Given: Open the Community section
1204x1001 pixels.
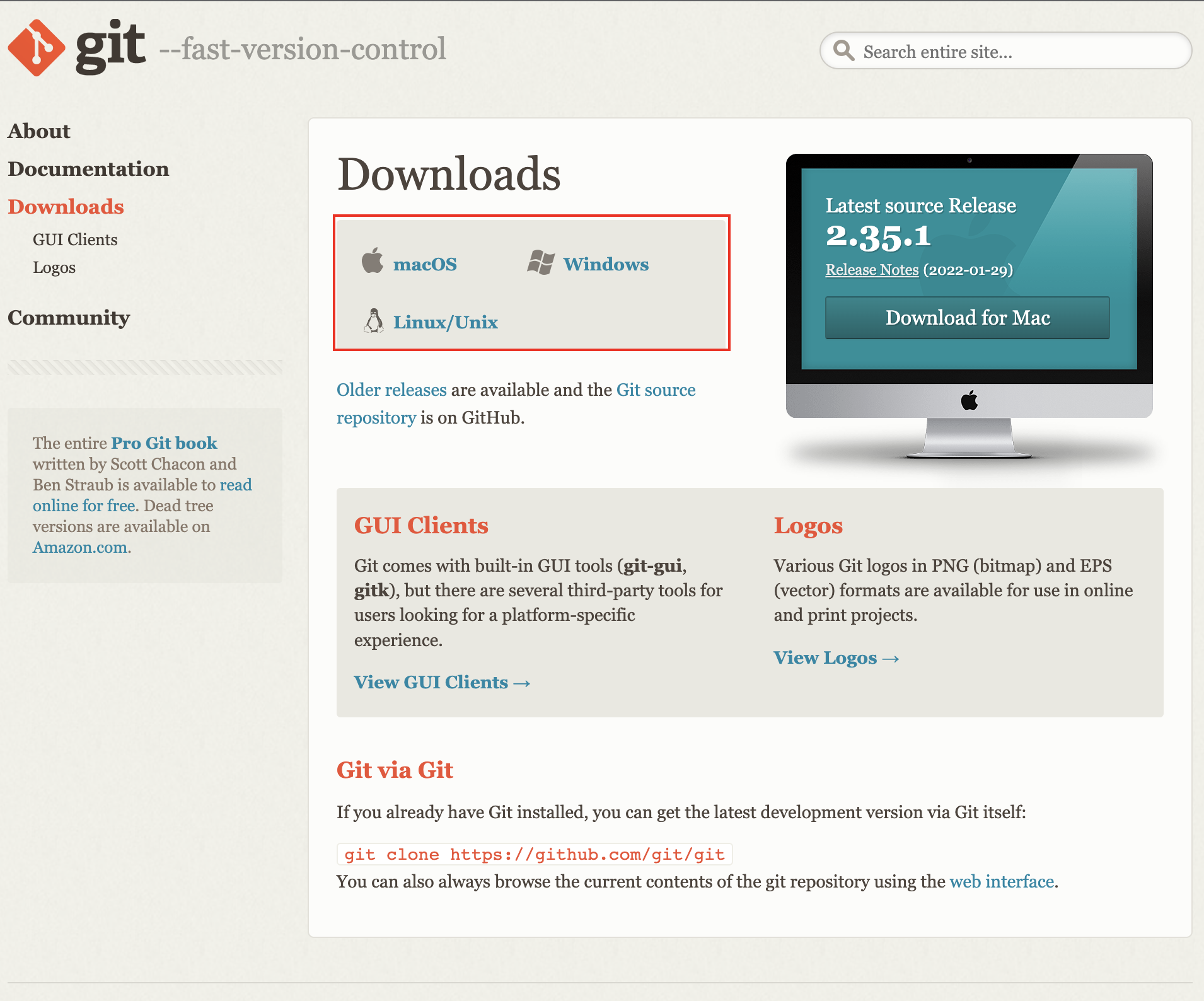Looking at the screenshot, I should 69,318.
